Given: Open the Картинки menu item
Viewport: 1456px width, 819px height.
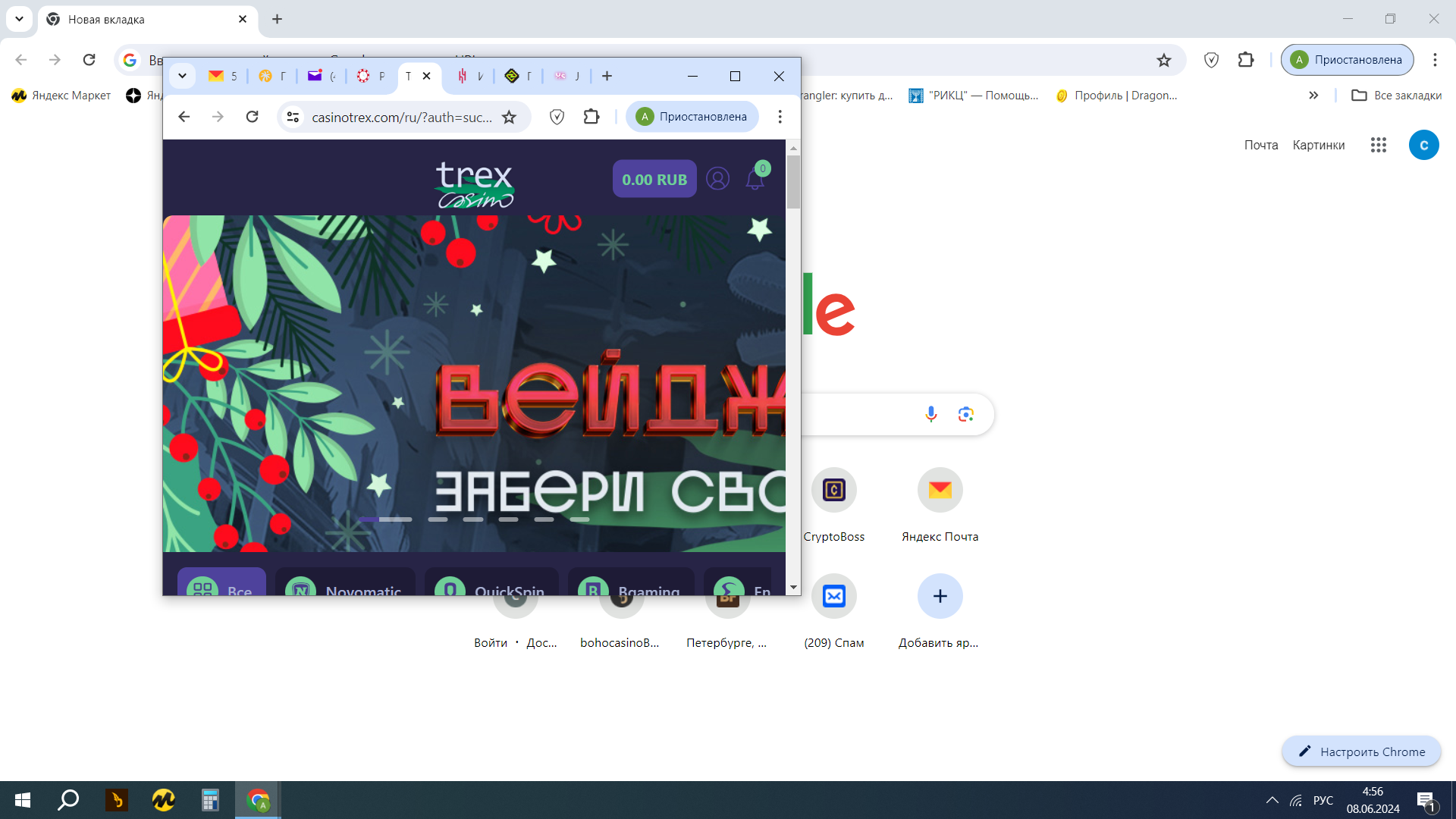Looking at the screenshot, I should 1318,145.
